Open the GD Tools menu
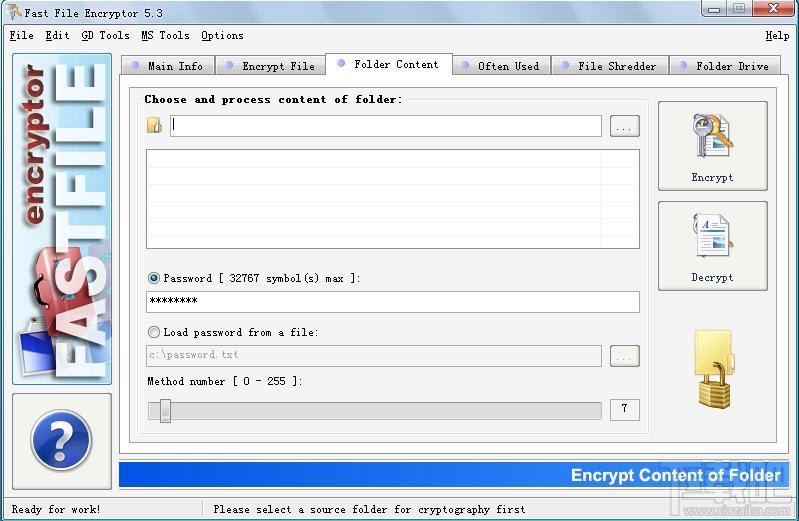799x521 pixels. [x=105, y=36]
